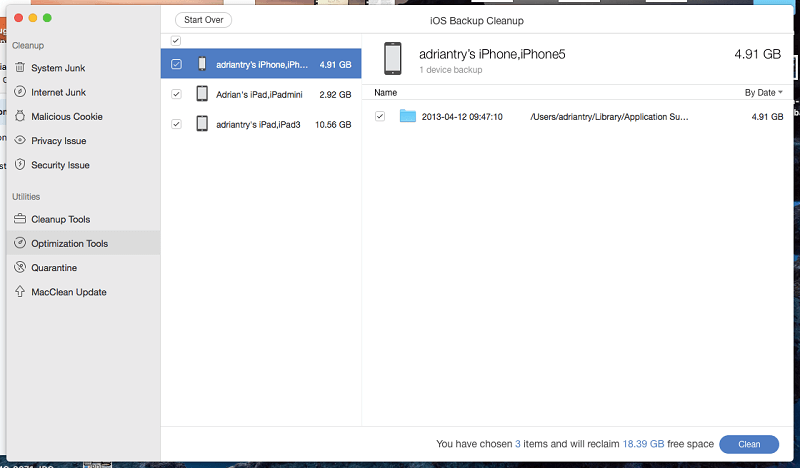The height and width of the screenshot is (468, 800).
Task: Open Malicious Cookie section
Action: click(x=83, y=116)
